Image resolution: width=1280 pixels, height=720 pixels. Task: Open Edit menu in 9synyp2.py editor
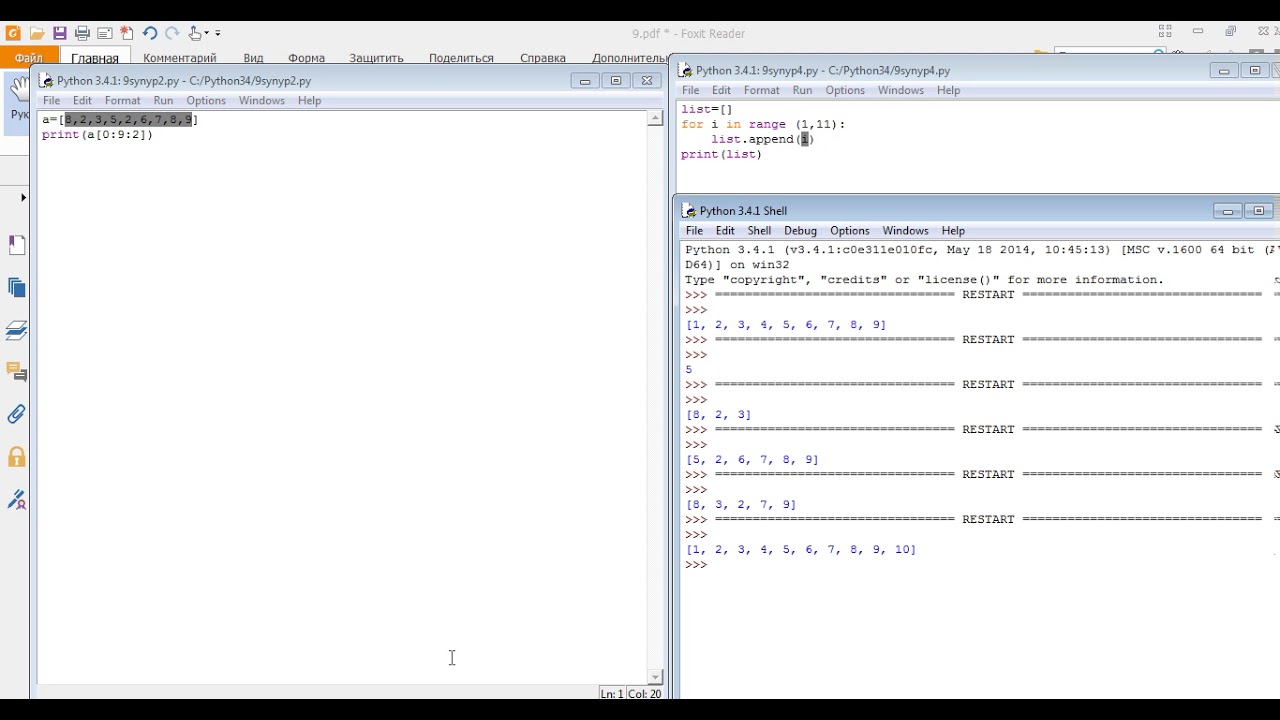[82, 100]
